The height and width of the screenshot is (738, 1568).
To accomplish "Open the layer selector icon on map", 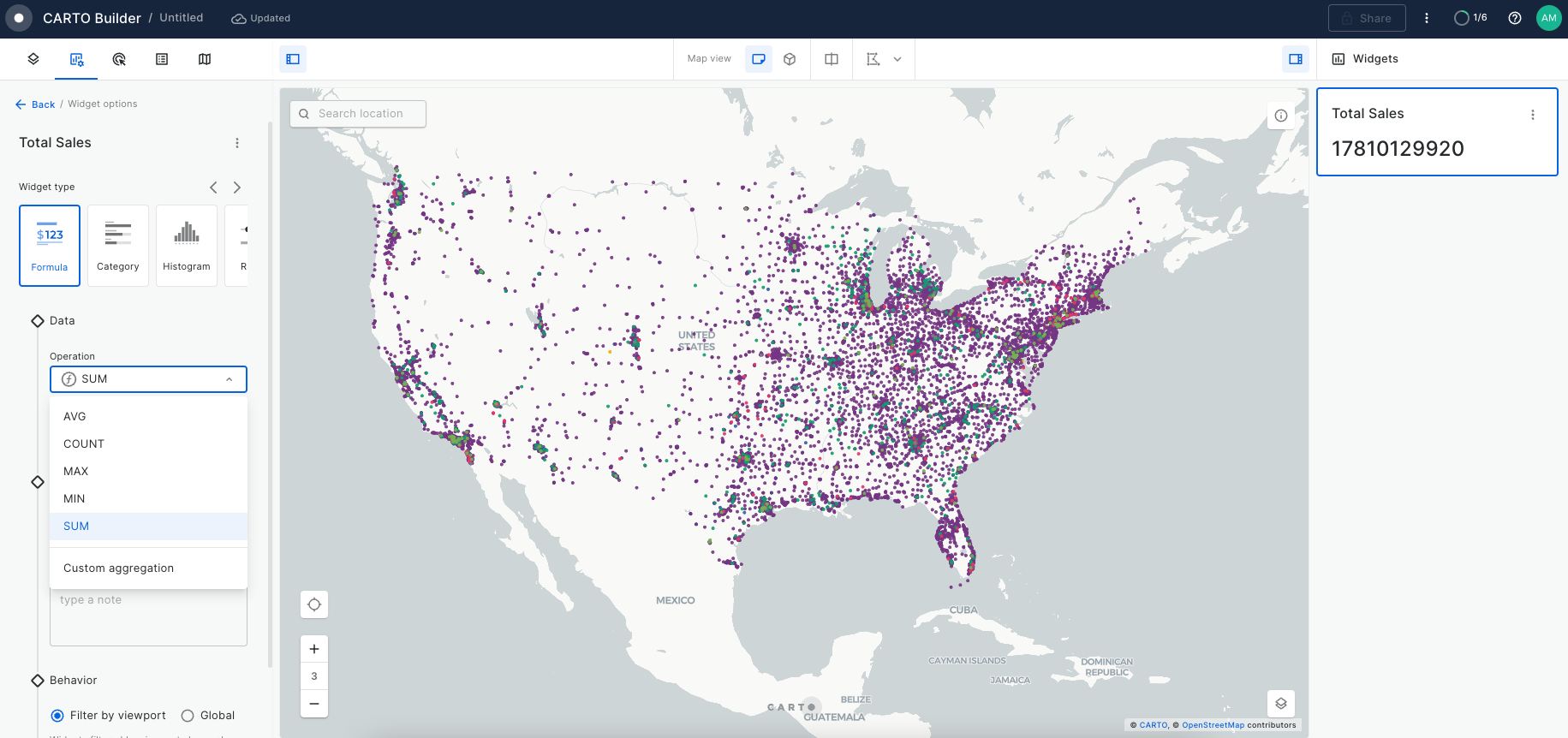I will tap(1281, 704).
